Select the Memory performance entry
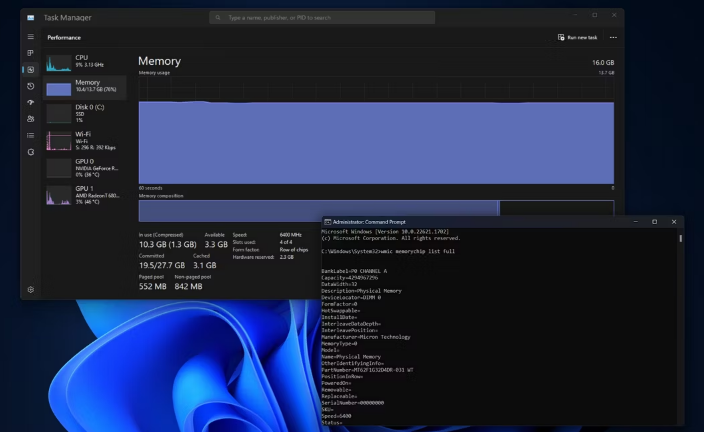Viewport: 704px width, 432px height. pos(84,87)
